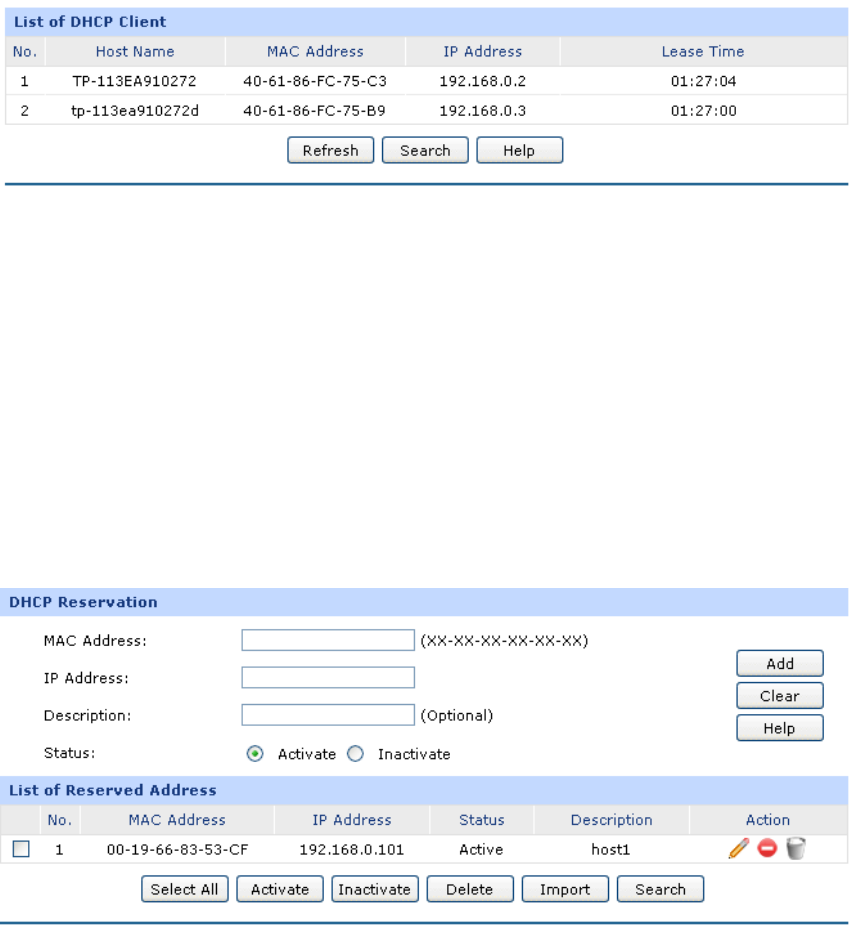Click the Active status cell
851x927 pixels.
click(481, 850)
